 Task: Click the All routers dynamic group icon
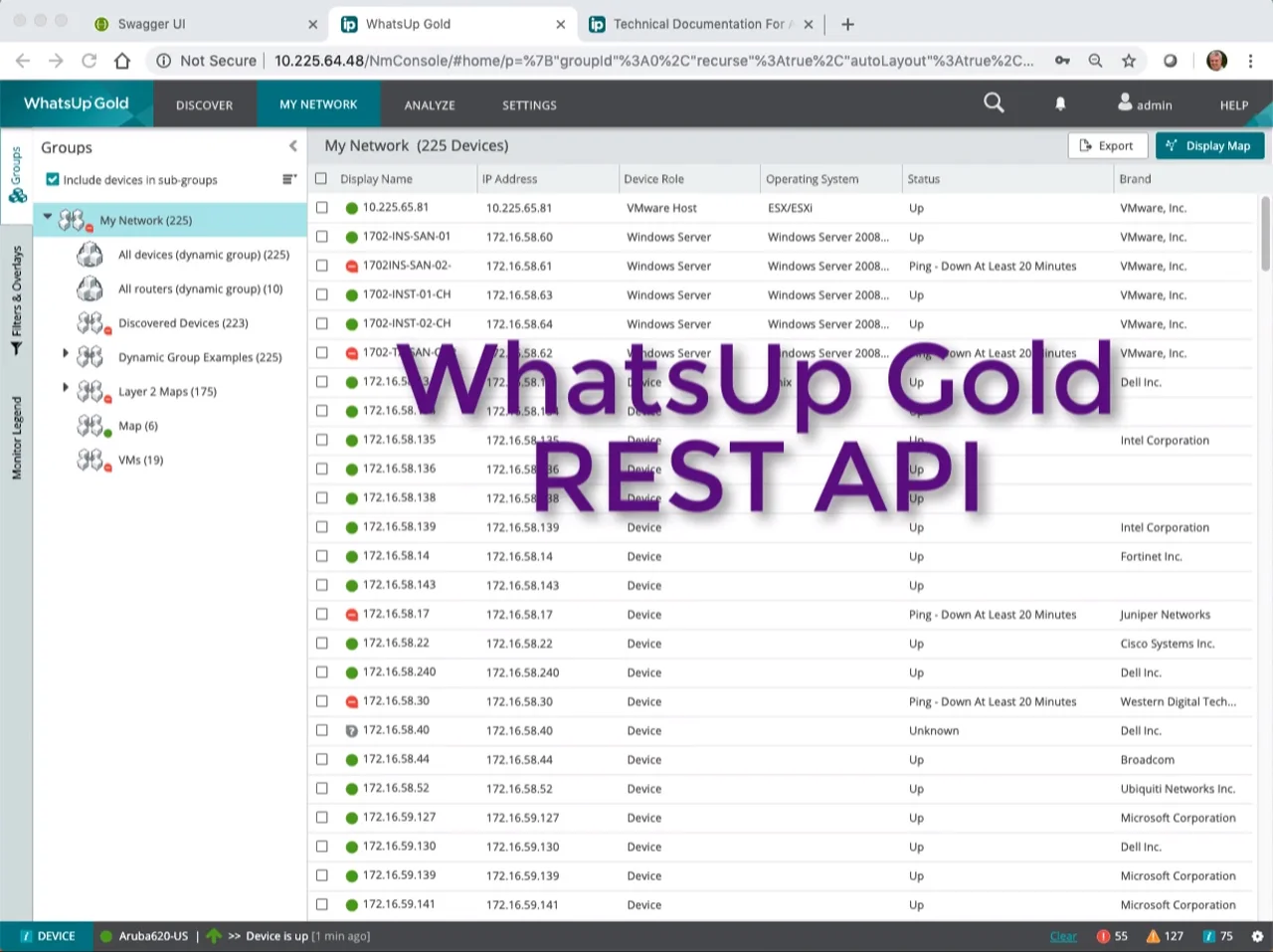tap(90, 288)
